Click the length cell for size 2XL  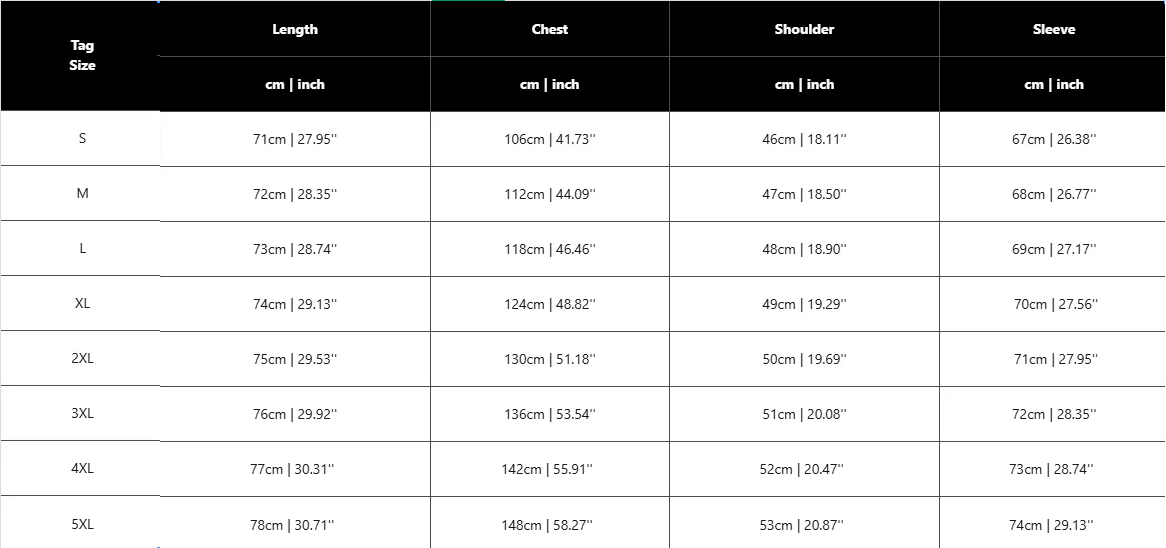click(x=295, y=359)
